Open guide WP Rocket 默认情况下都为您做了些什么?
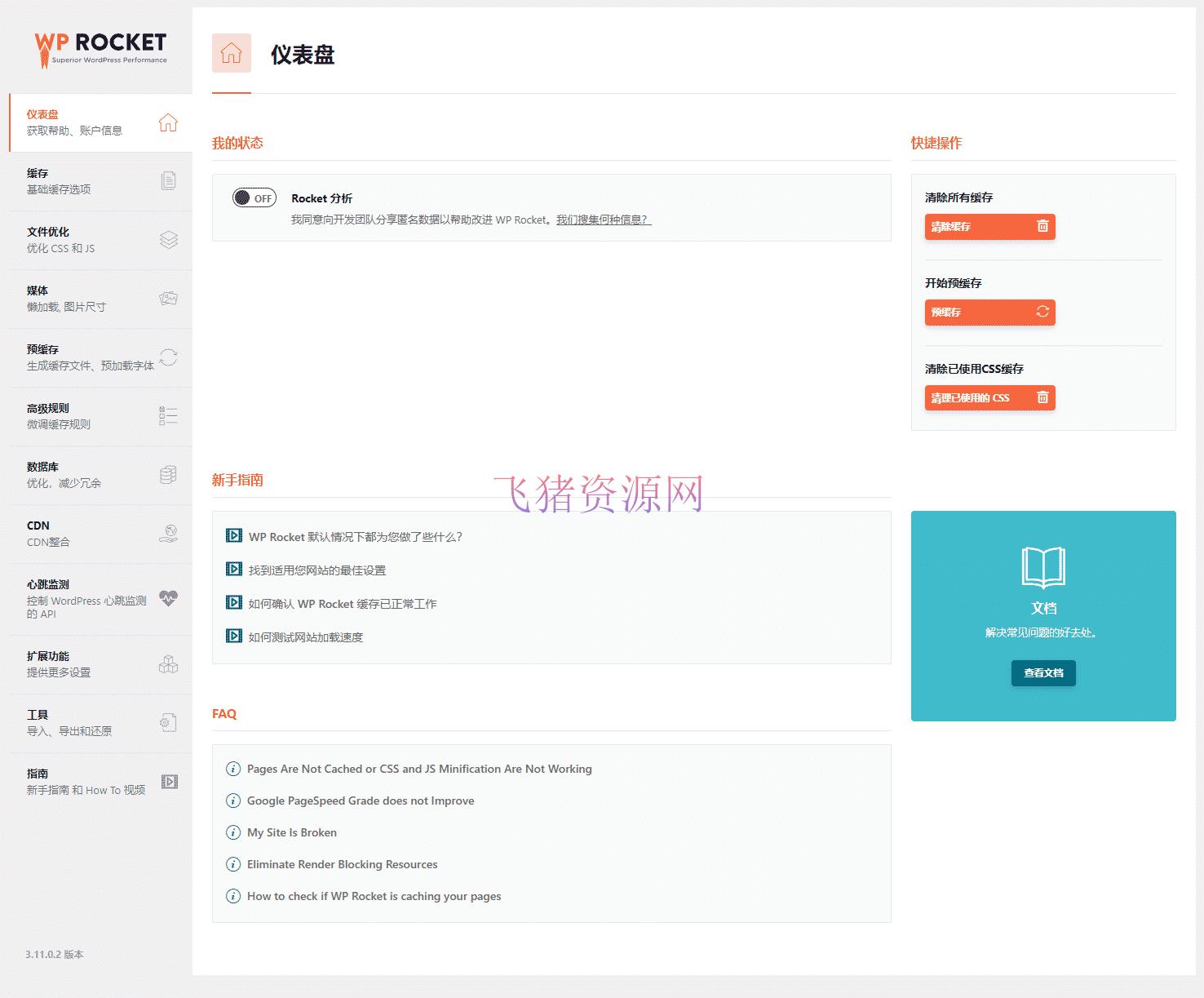 pyautogui.click(x=356, y=536)
